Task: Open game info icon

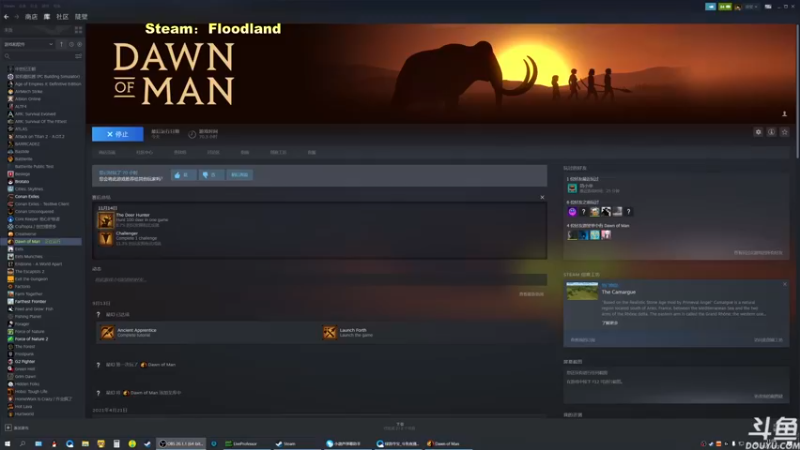Action: click(771, 132)
